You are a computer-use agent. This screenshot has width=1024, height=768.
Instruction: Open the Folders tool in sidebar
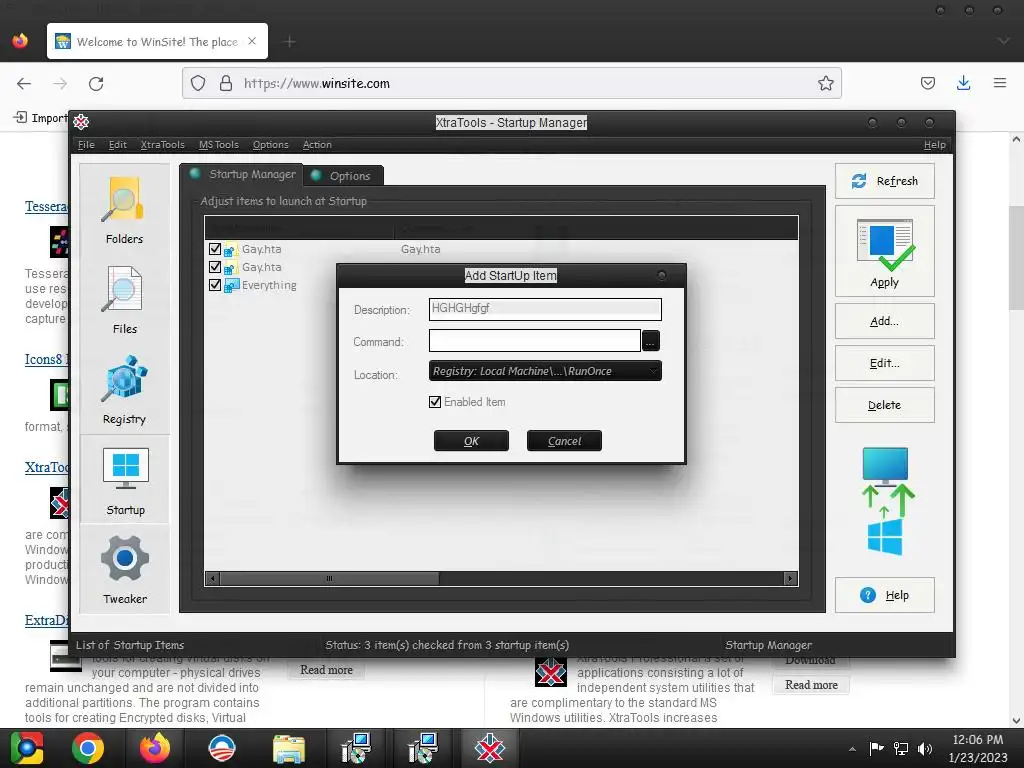click(124, 211)
